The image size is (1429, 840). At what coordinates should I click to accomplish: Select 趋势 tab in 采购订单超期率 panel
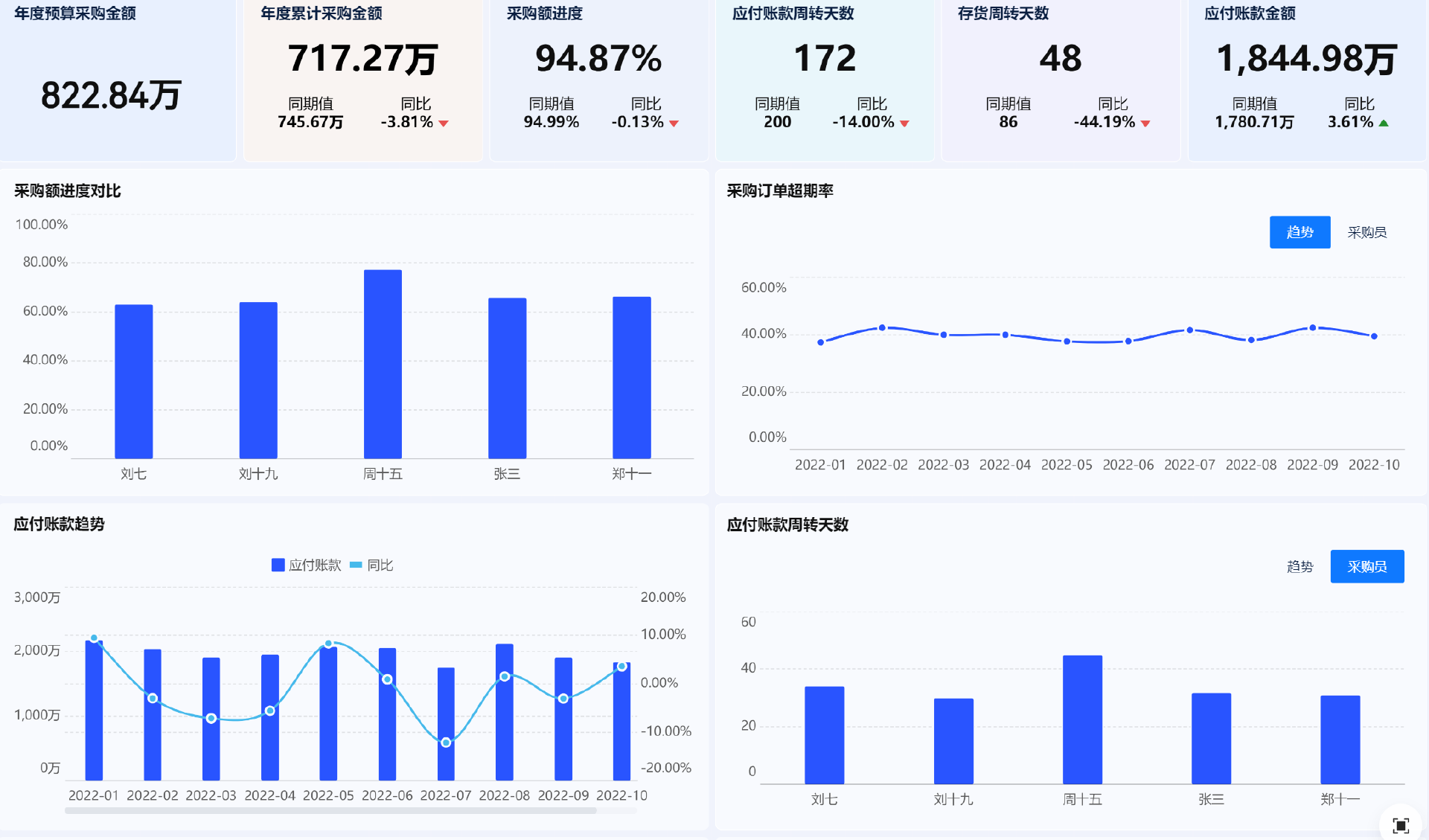pyautogui.click(x=1299, y=232)
